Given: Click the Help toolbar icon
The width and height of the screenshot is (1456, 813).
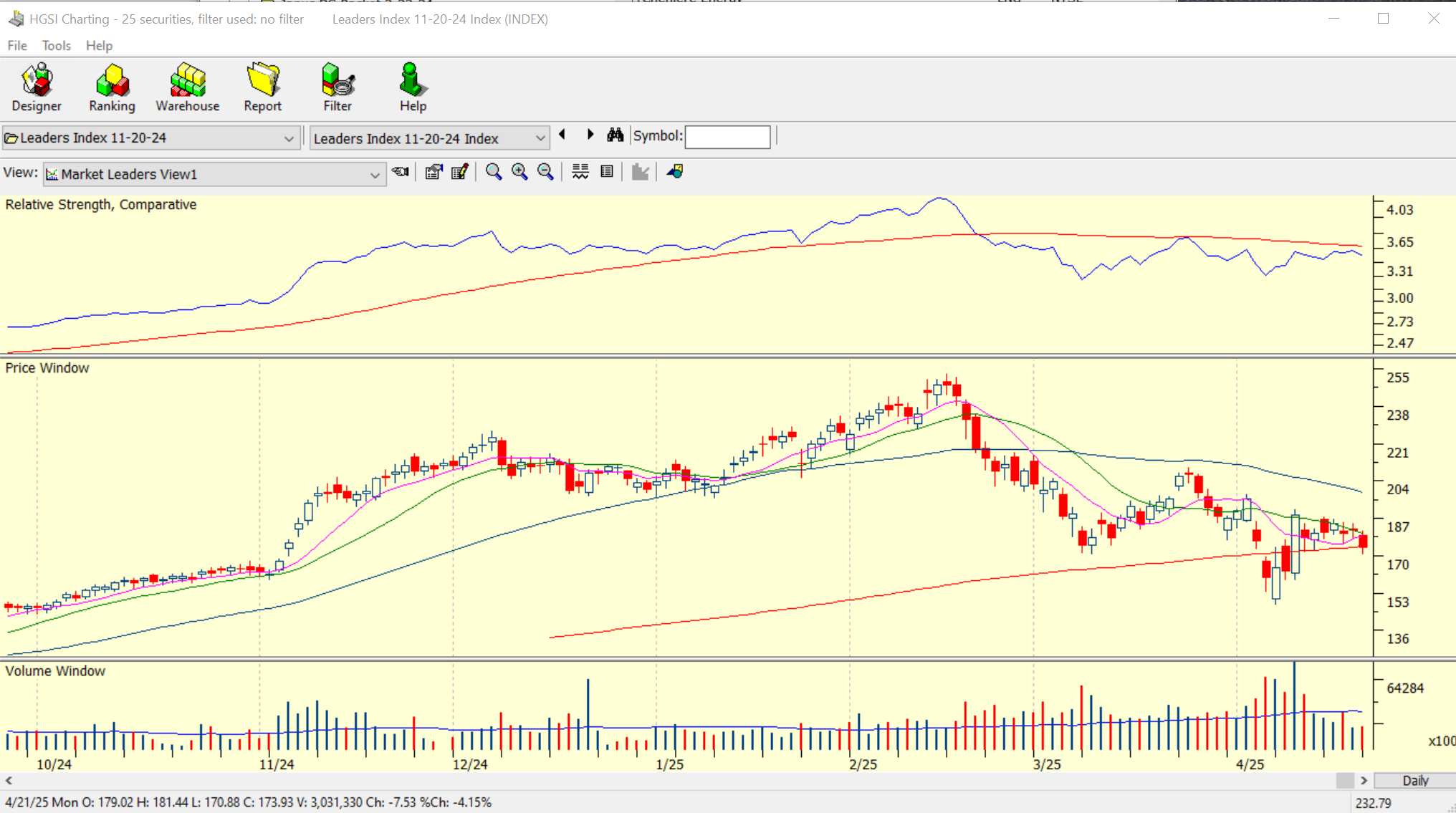Looking at the screenshot, I should coord(413,87).
